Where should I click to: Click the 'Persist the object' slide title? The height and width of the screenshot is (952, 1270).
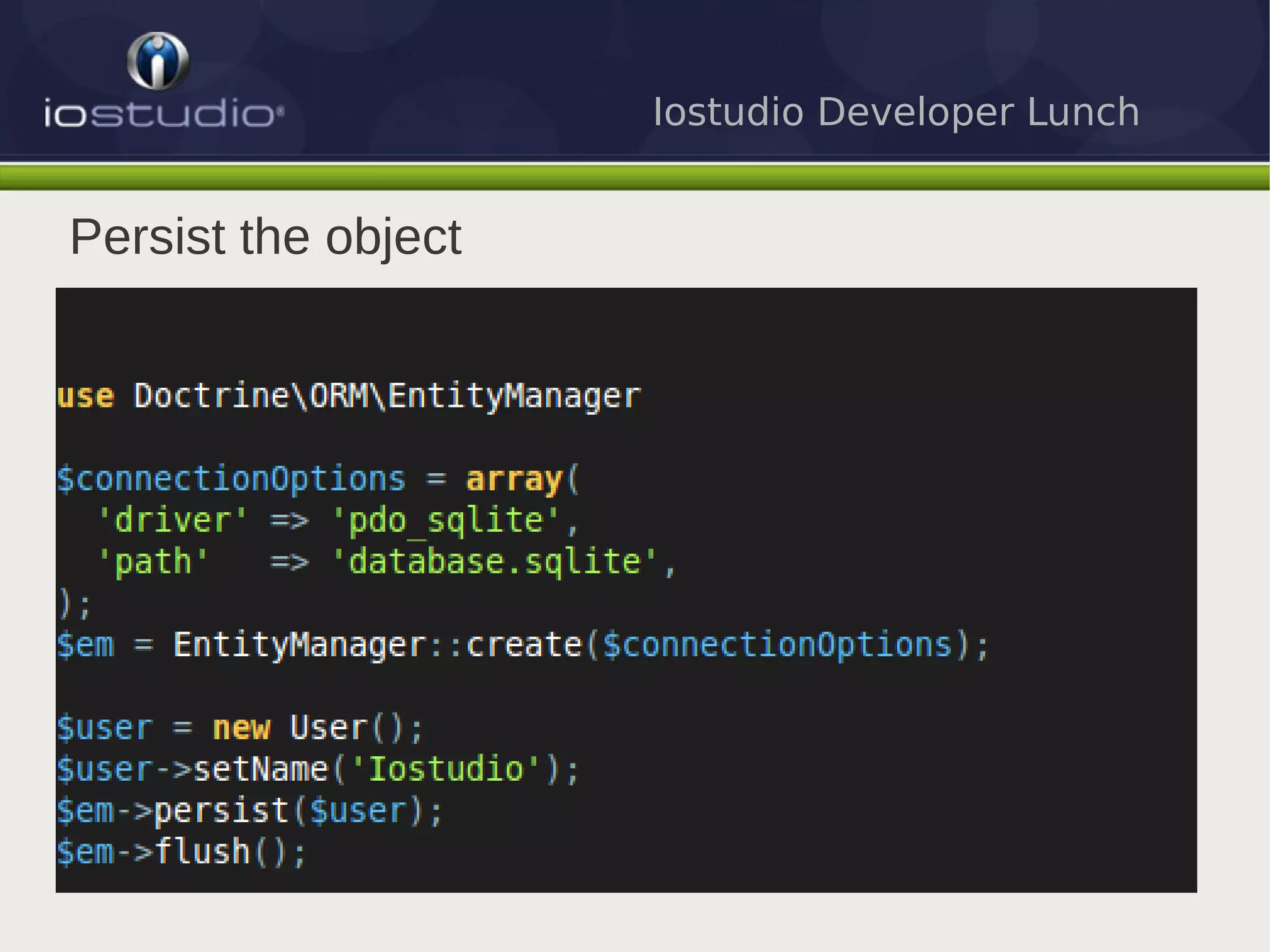pos(265,237)
